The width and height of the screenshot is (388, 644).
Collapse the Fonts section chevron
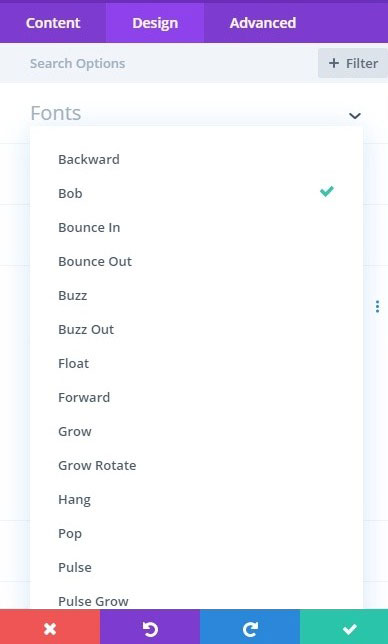click(x=355, y=115)
